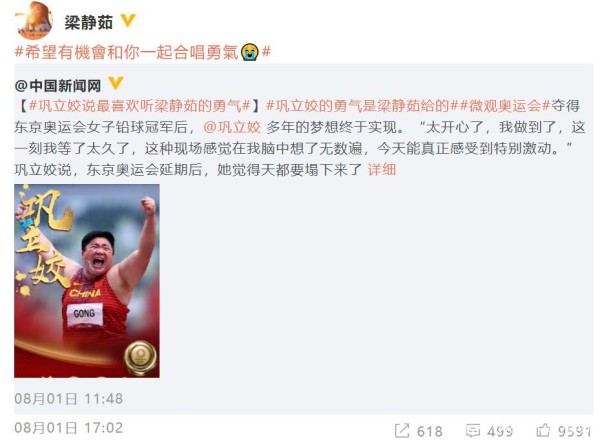Viewport: 600px width, 443px height.
Task: Click the crying emoji in hashtag
Action: pos(250,52)
